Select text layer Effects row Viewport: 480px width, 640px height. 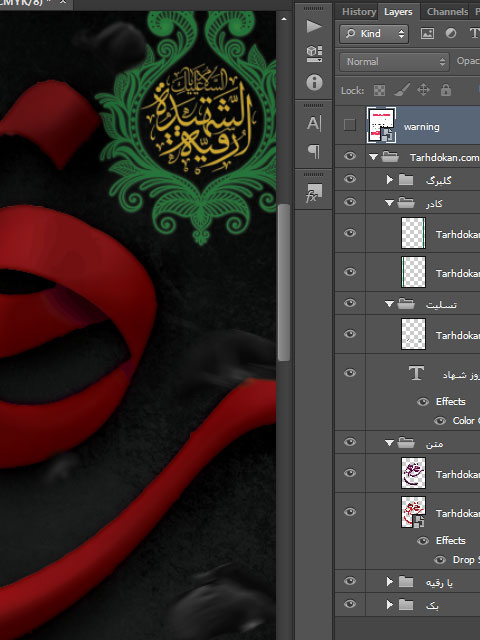coord(450,402)
